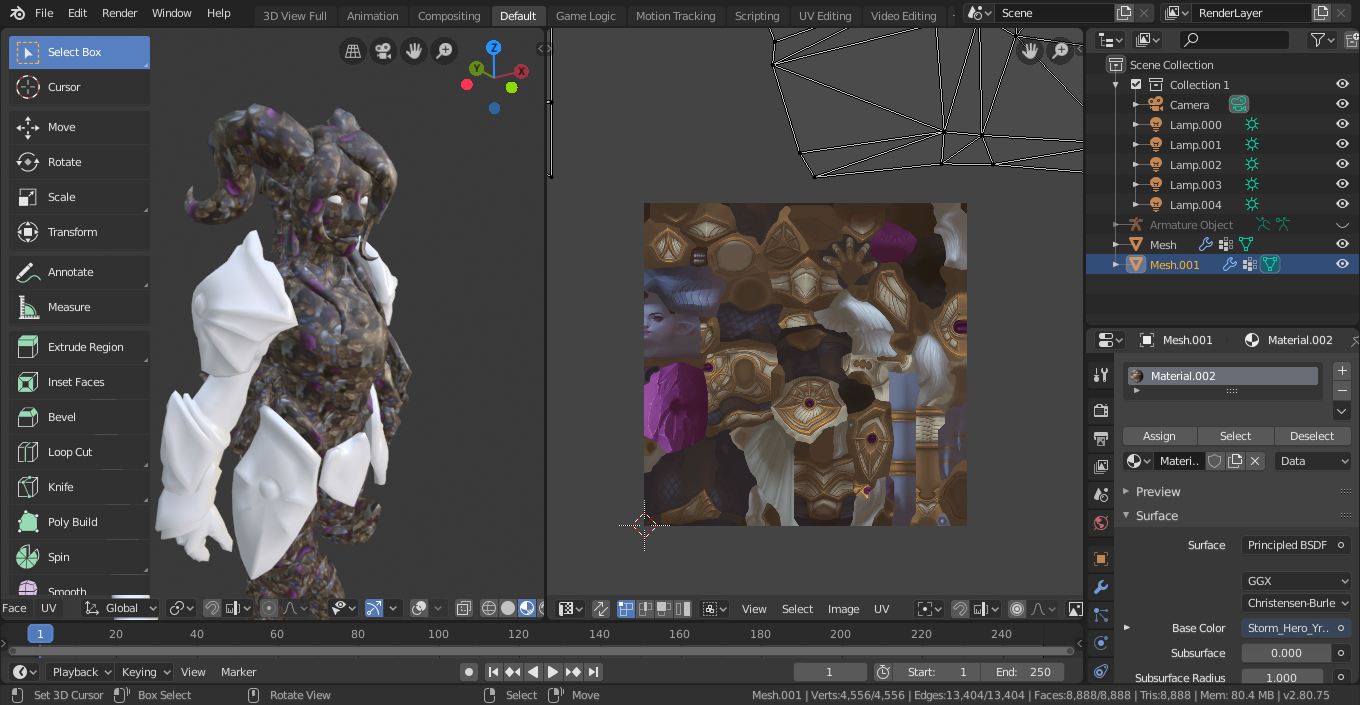1360x705 pixels.
Task: Toggle visibility of the Mesh object
Action: 1342,244
